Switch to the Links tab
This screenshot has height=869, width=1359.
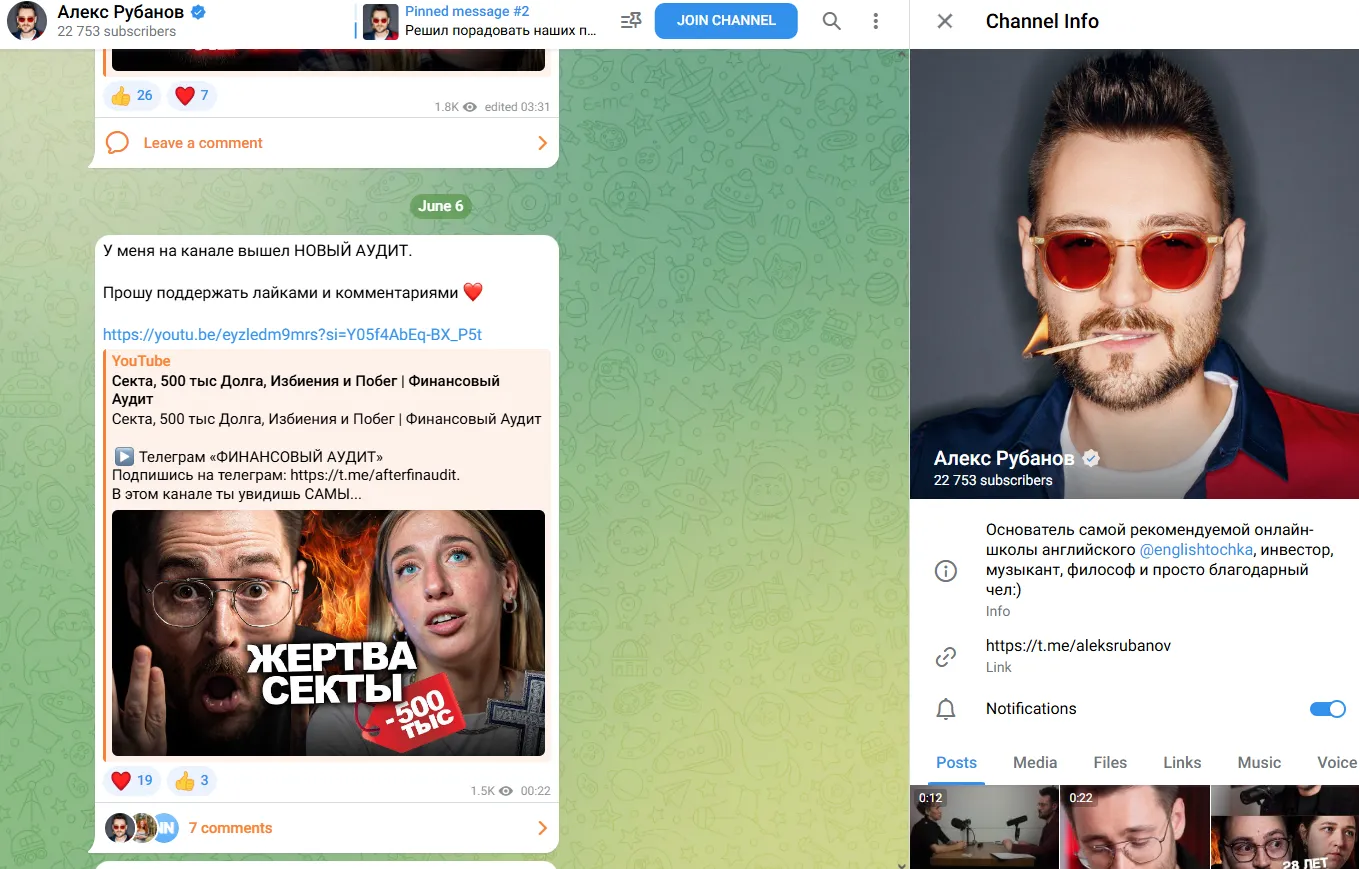click(x=1182, y=762)
